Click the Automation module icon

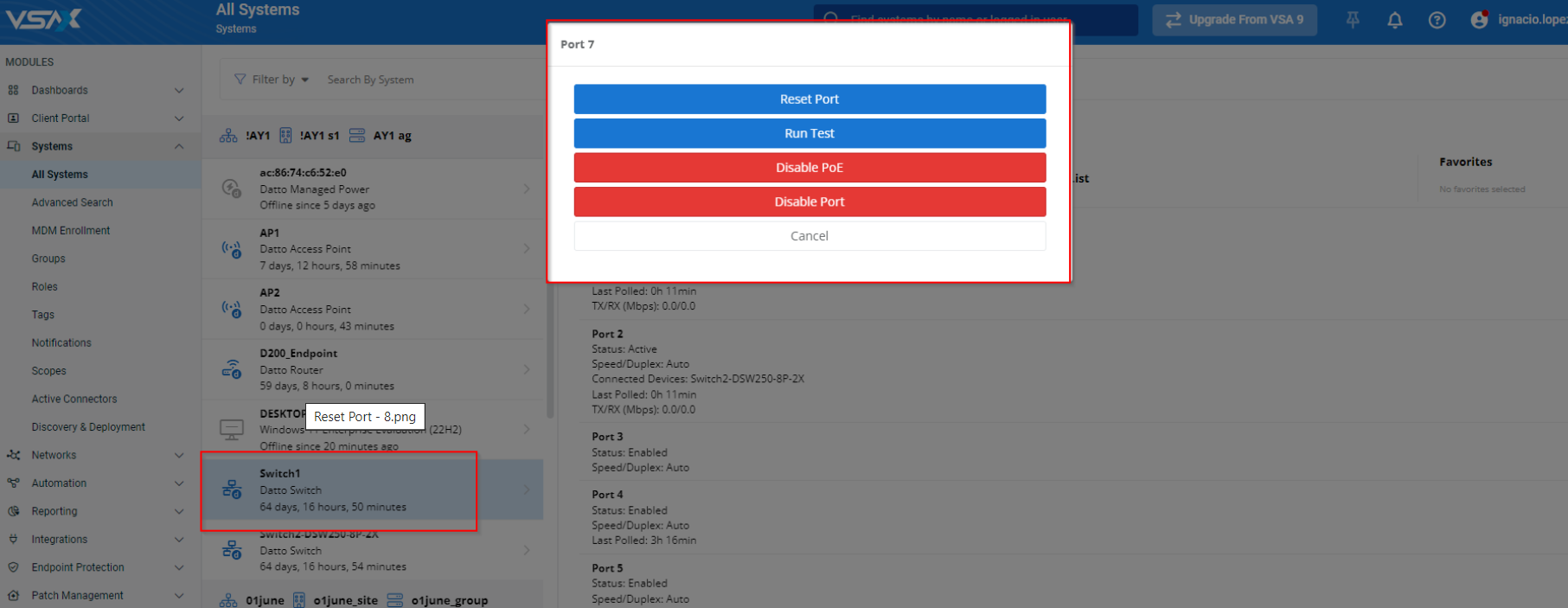13,483
